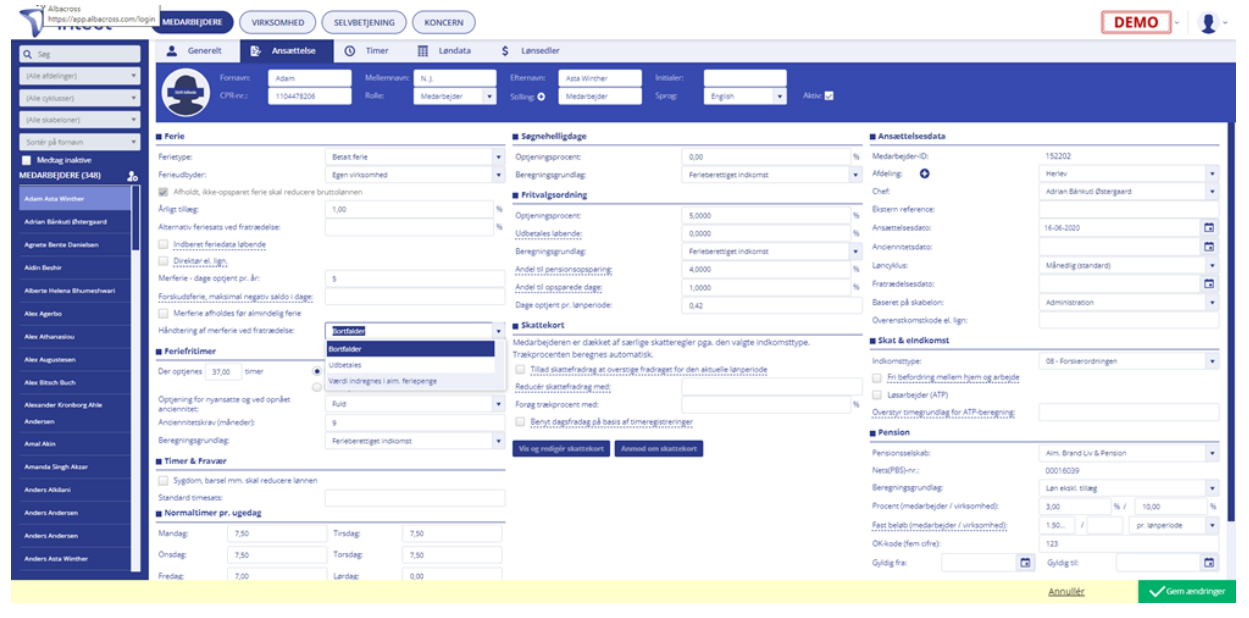Open the (Alle afdelinger) filter dropdown
The image size is (1249, 618).
[x=80, y=75]
